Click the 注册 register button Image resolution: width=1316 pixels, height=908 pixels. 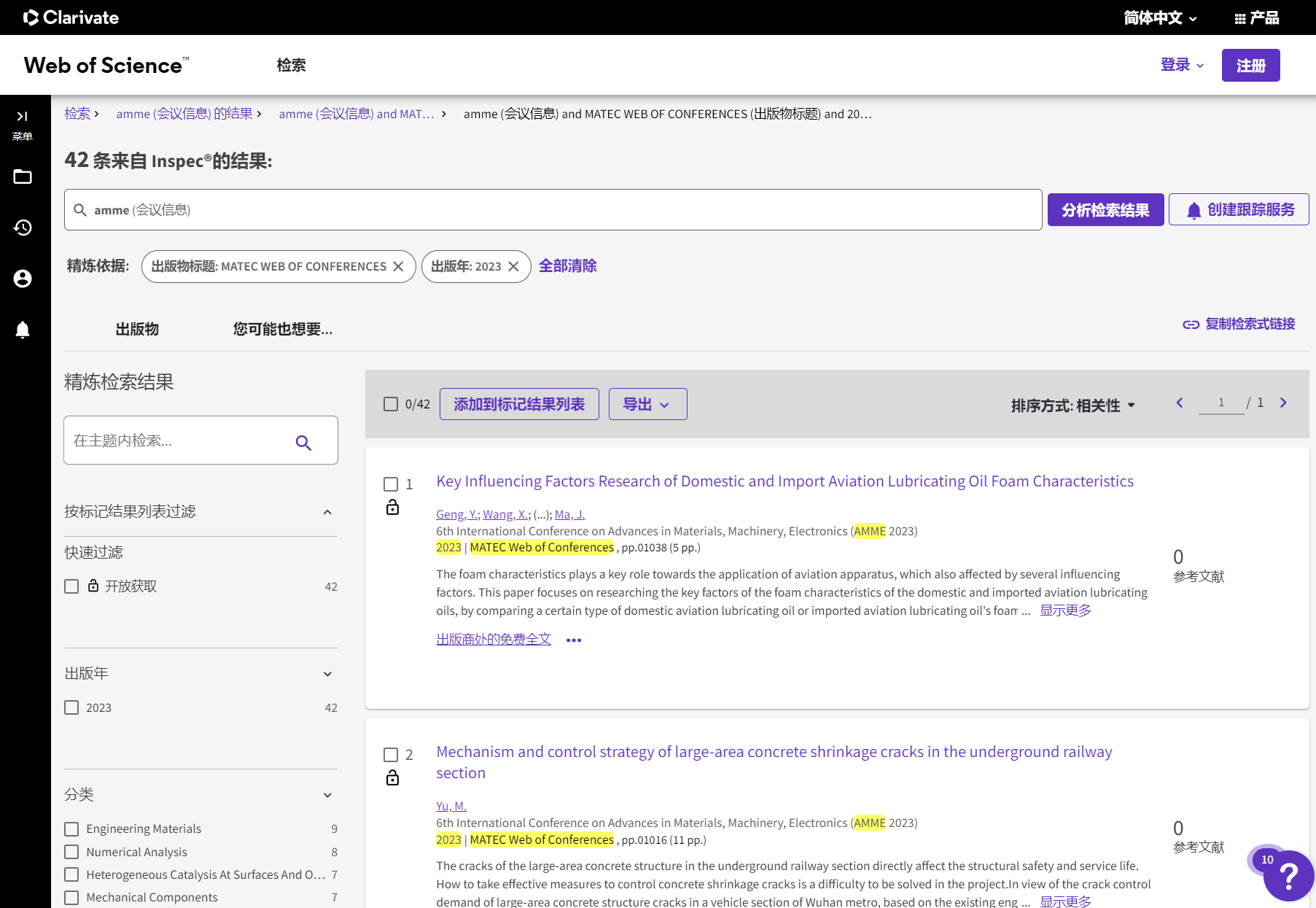[x=1251, y=66]
